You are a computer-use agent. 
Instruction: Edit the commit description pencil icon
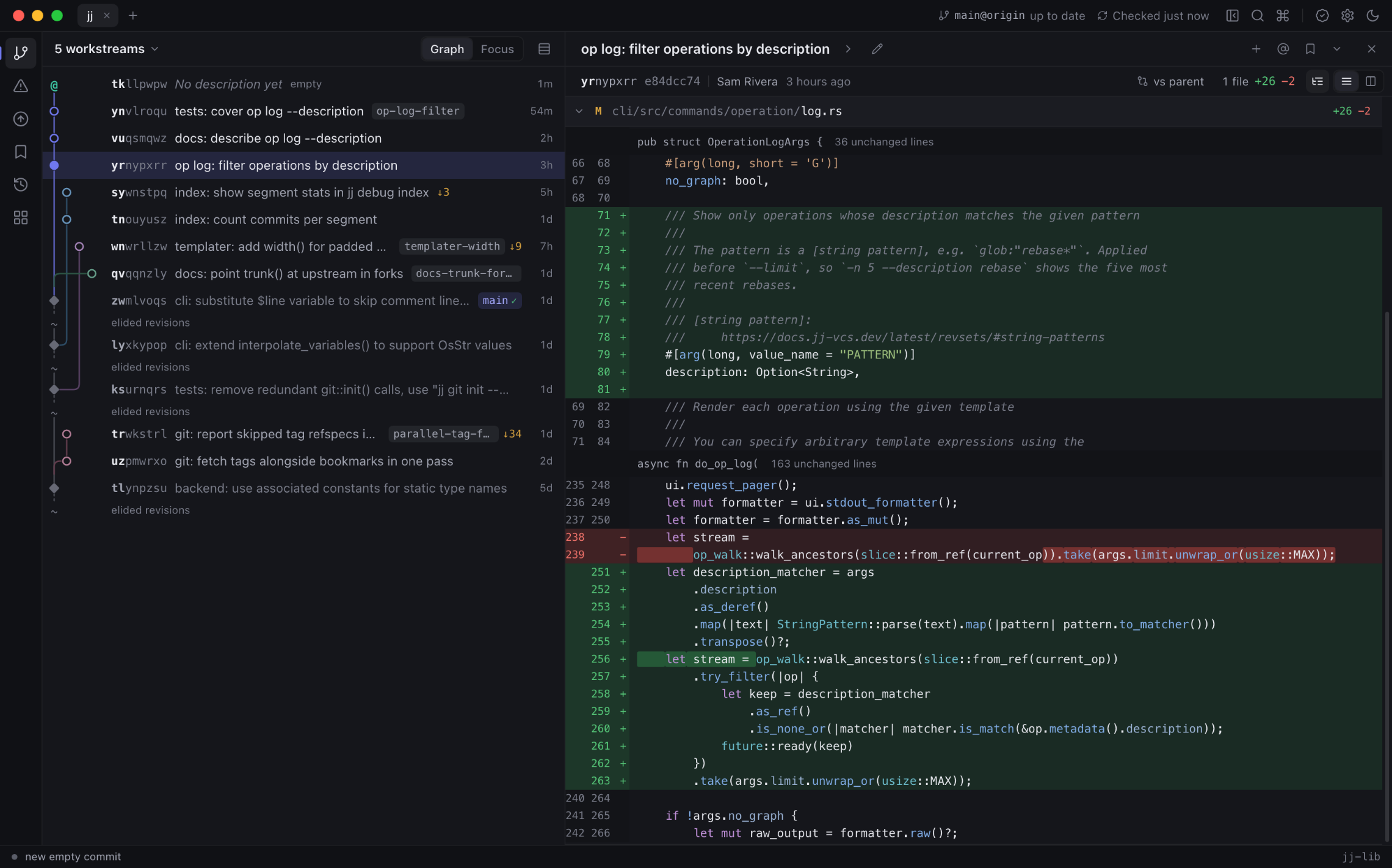pos(877,49)
